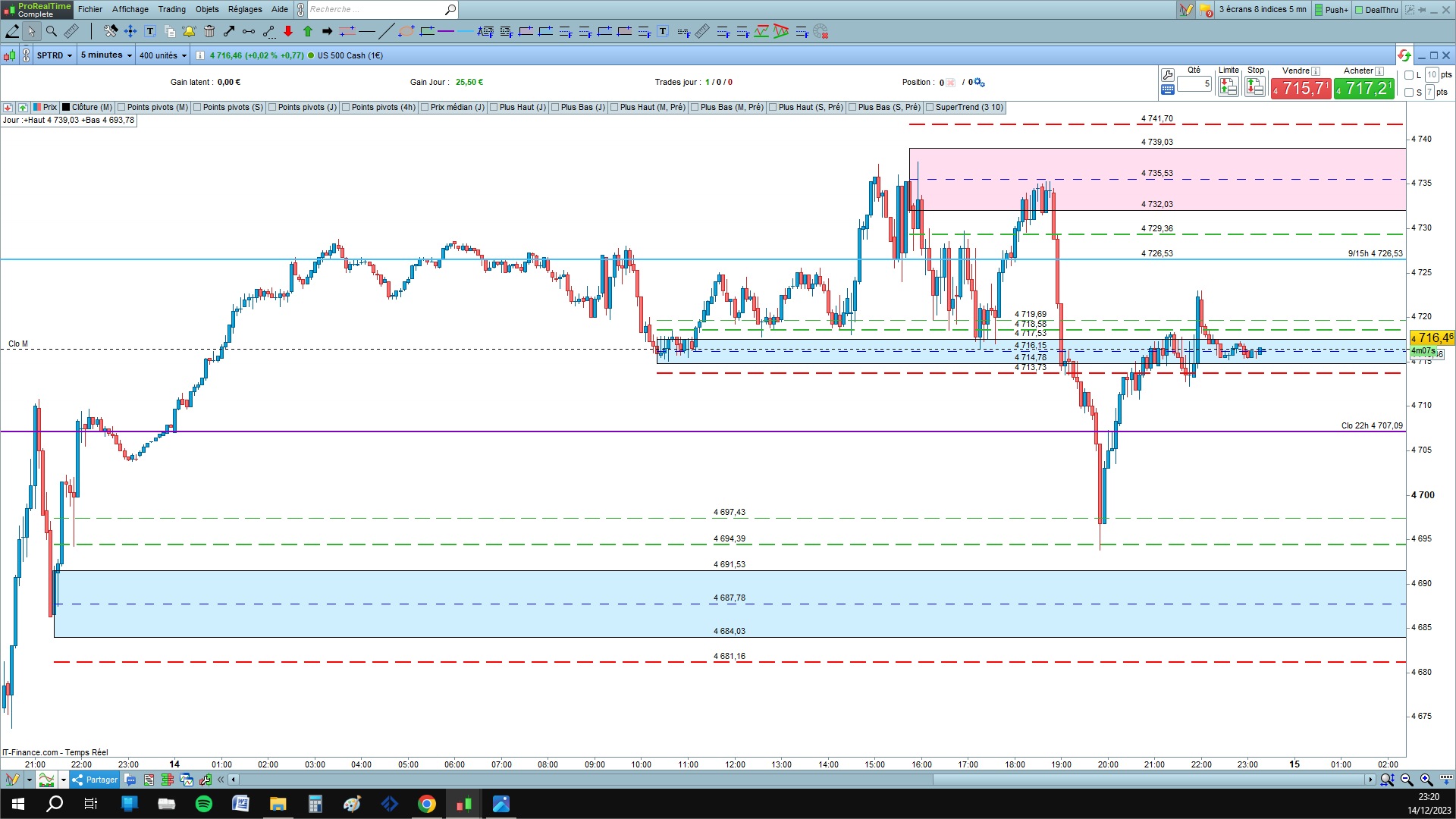Viewport: 1456px width, 819px height.
Task: Open the Trading menu
Action: (x=171, y=9)
